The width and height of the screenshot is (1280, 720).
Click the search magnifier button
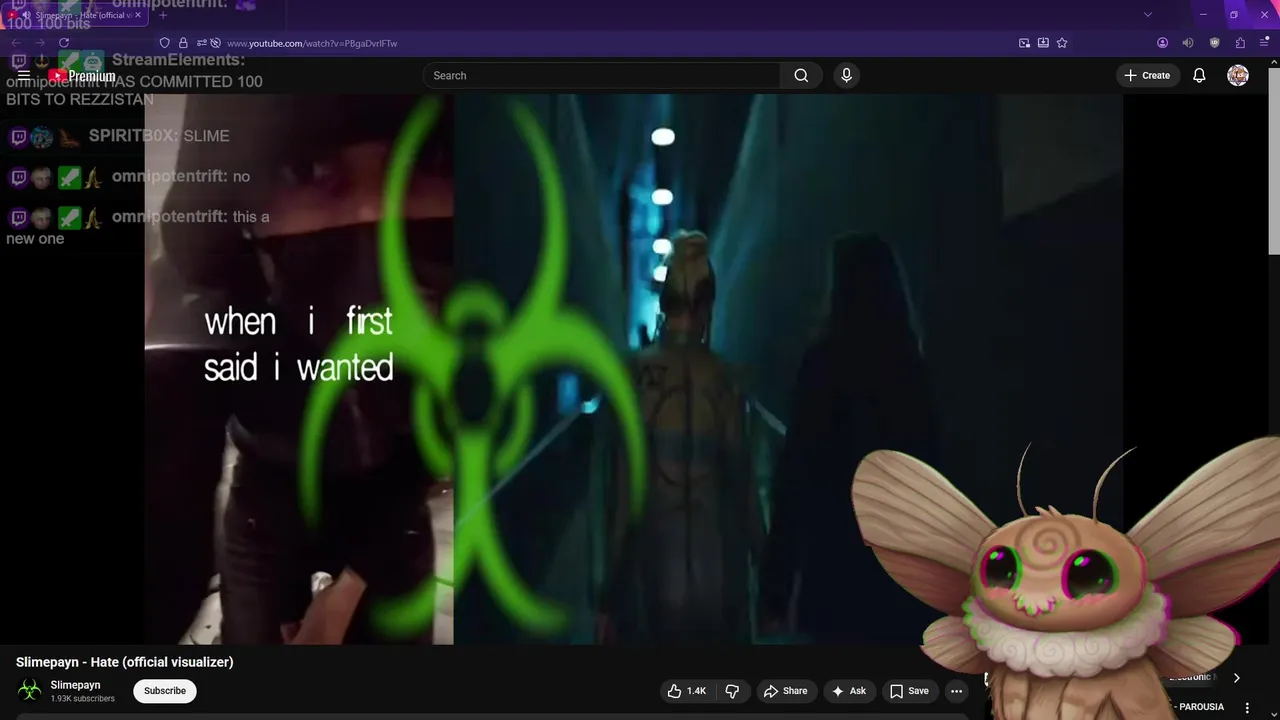[x=801, y=75]
